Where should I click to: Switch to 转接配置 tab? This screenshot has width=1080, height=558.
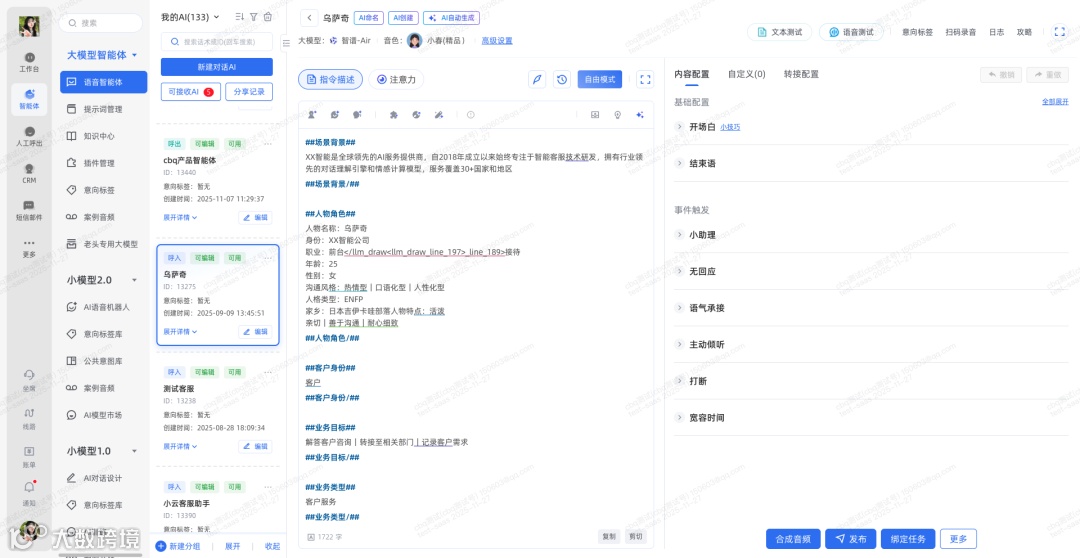[x=801, y=74]
